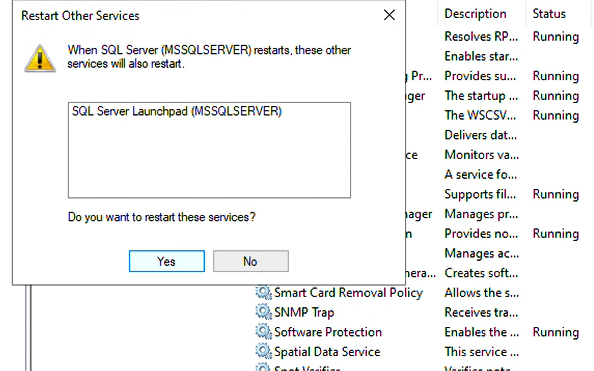Viewport: 594px width, 371px height.
Task: Click Running status beside 'Supports fil...'
Action: point(556,194)
